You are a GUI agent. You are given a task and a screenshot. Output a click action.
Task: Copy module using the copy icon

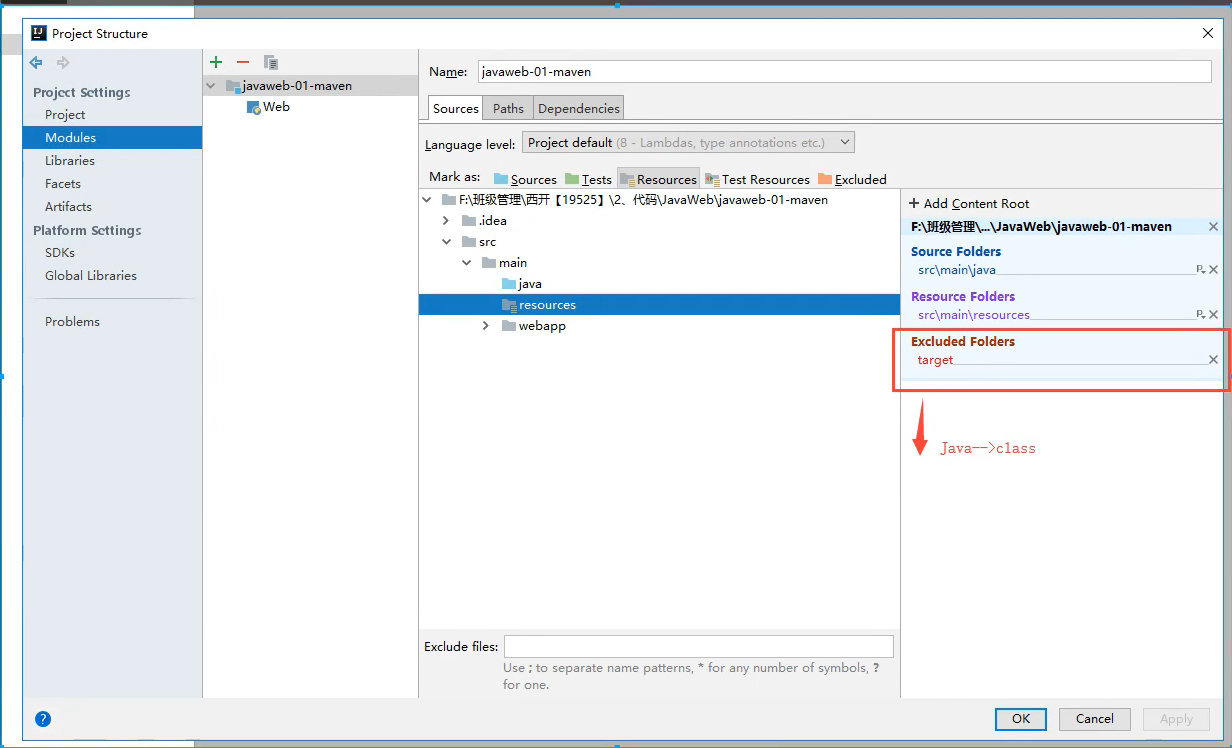pos(270,62)
